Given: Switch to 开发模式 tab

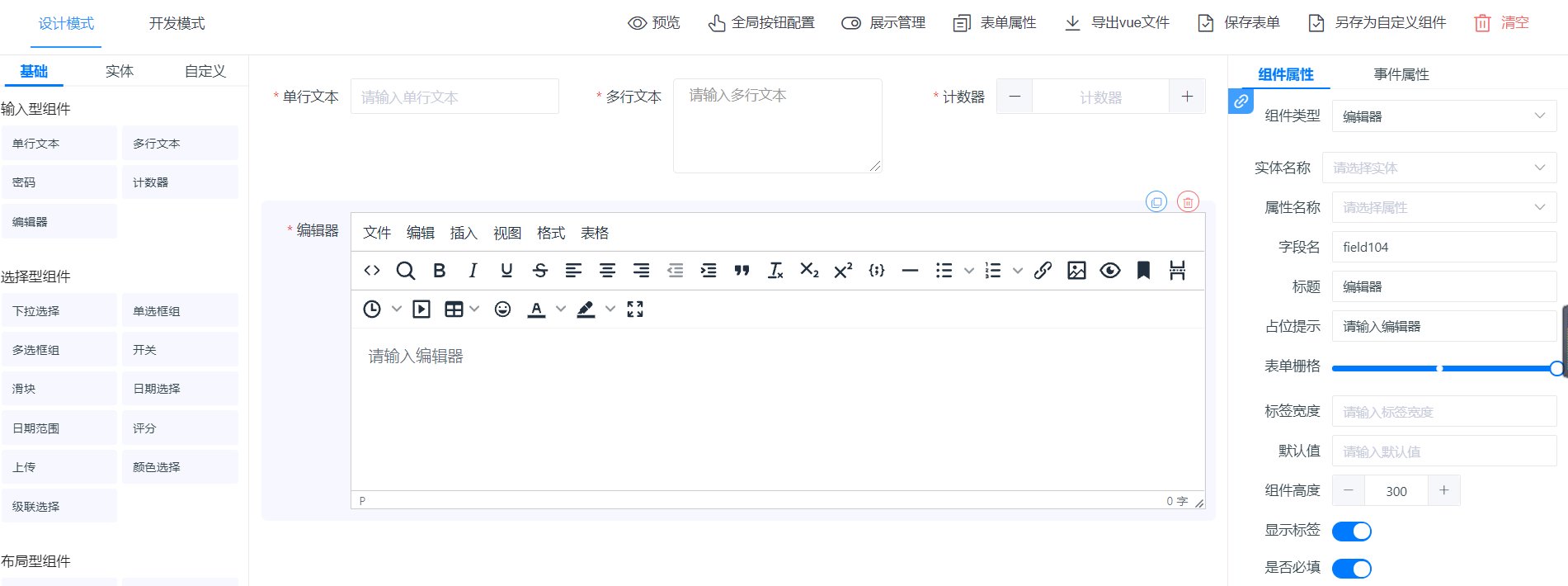Looking at the screenshot, I should [x=177, y=24].
